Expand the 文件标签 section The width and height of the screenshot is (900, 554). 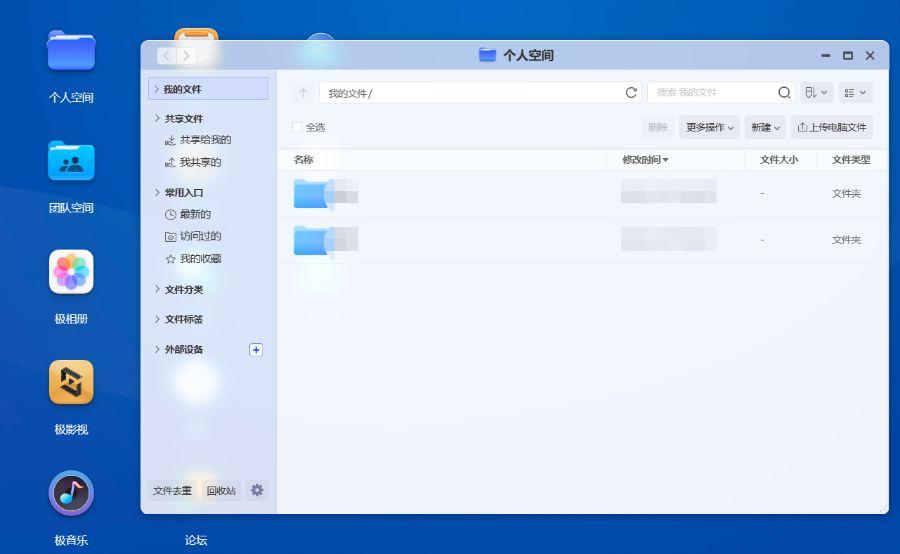[157, 319]
